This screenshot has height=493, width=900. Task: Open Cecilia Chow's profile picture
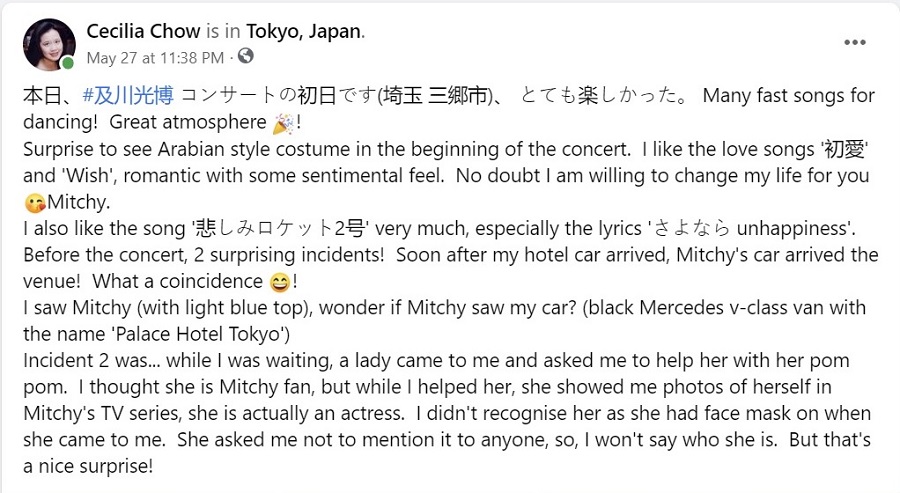[x=49, y=44]
